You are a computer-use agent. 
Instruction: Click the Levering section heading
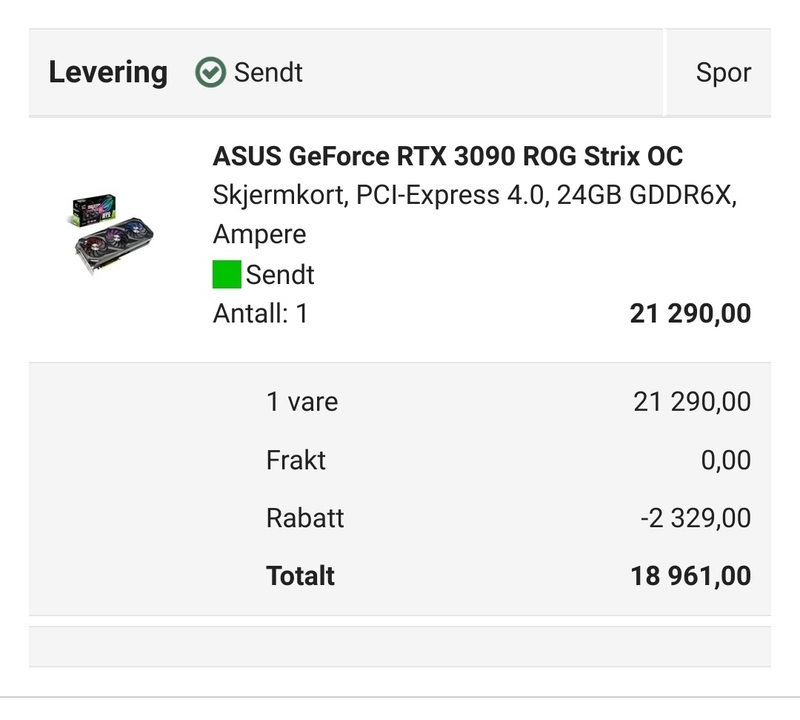pyautogui.click(x=108, y=73)
